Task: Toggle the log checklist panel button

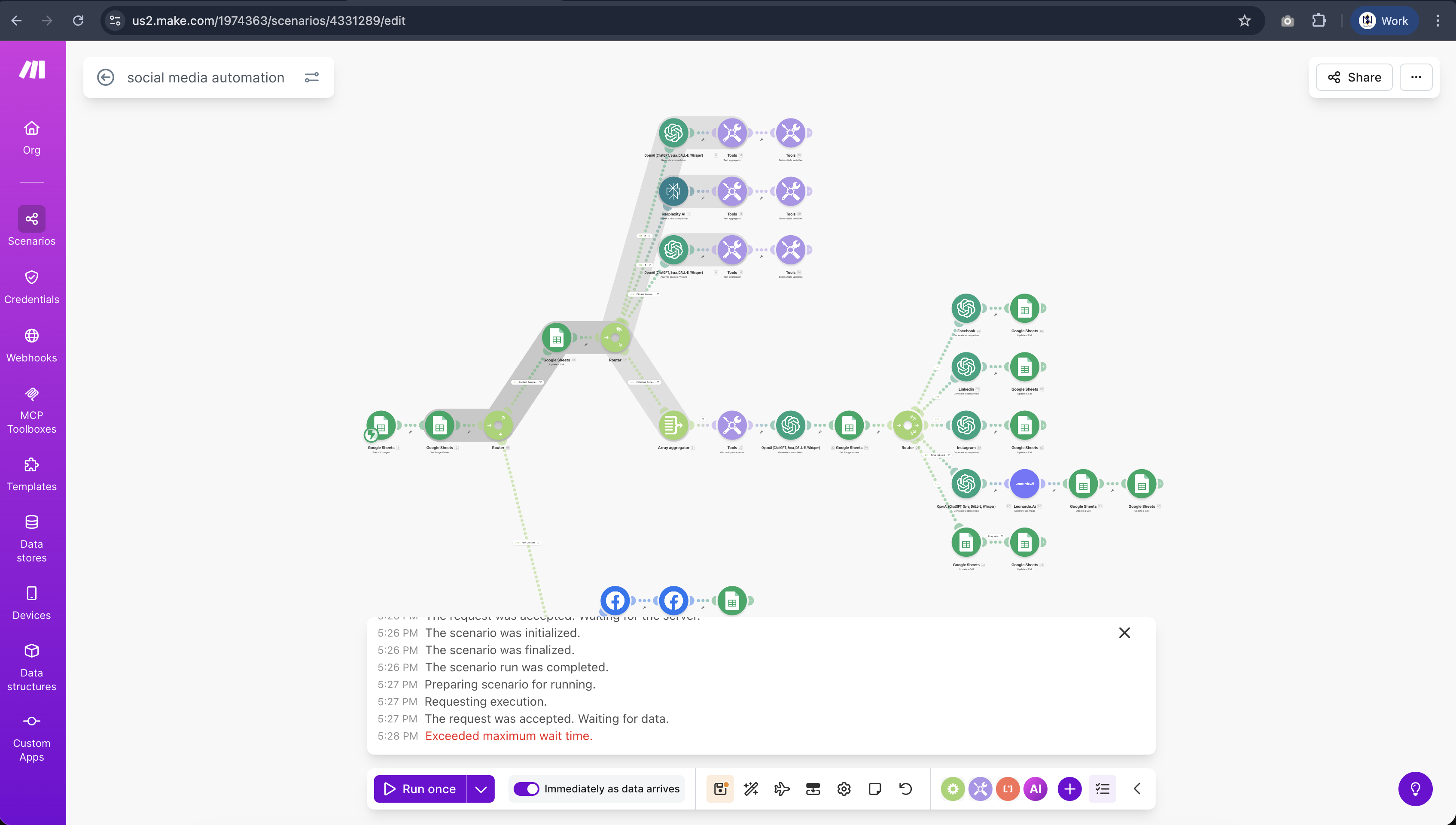Action: click(1103, 789)
